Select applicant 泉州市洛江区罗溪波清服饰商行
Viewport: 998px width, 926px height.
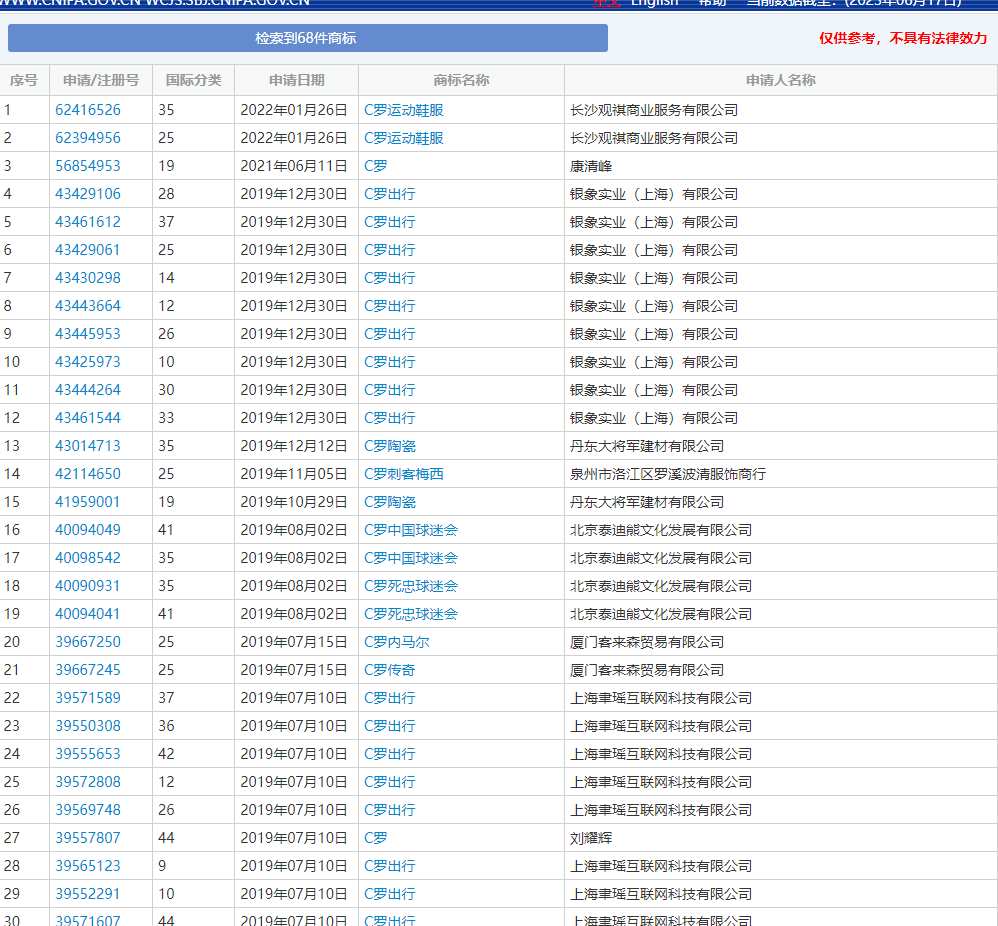pyautogui.click(x=668, y=474)
